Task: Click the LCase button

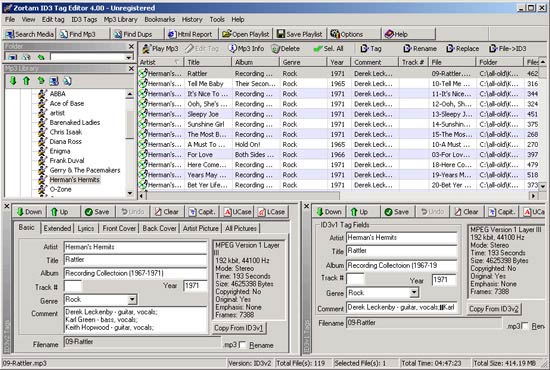Action: (272, 212)
